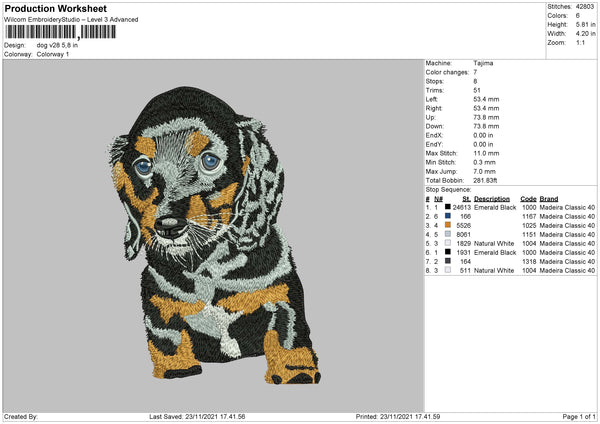Click the Zoom value 1:1

[580, 42]
